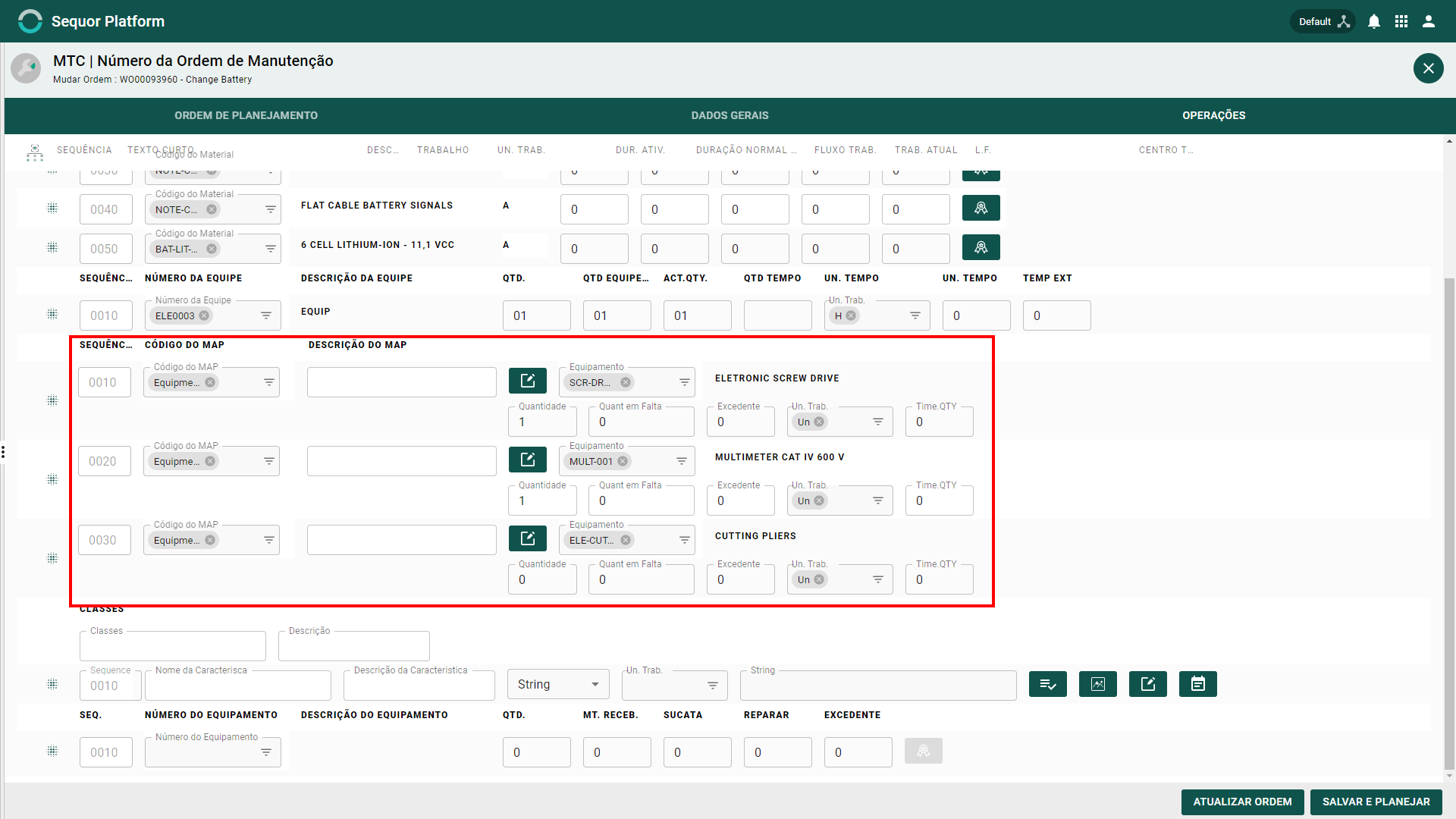Click allocation icon for 6 Cell Lithium-Ion row
This screenshot has height=819, width=1456.
tap(981, 247)
